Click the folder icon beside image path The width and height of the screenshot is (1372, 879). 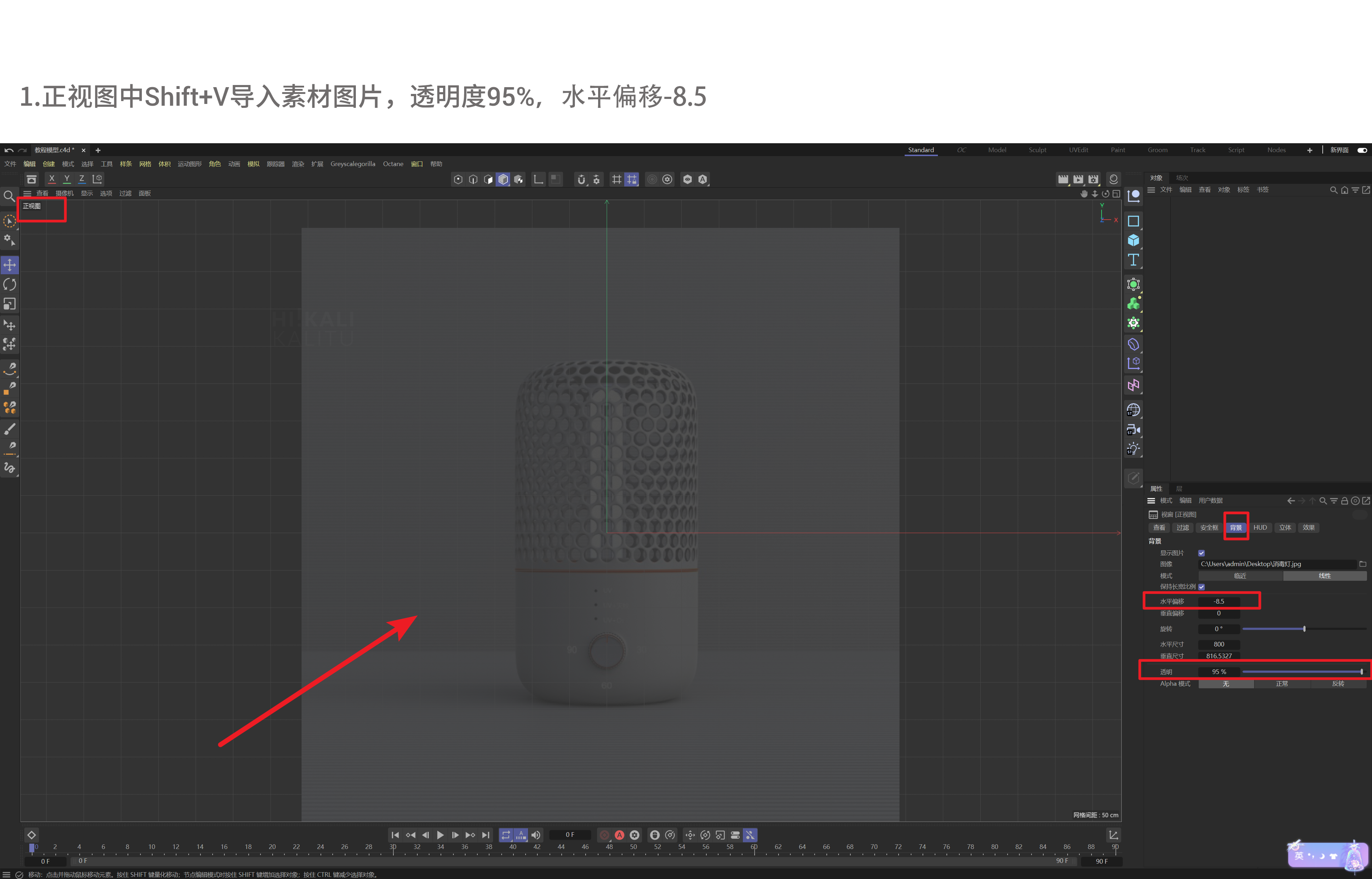point(1363,564)
